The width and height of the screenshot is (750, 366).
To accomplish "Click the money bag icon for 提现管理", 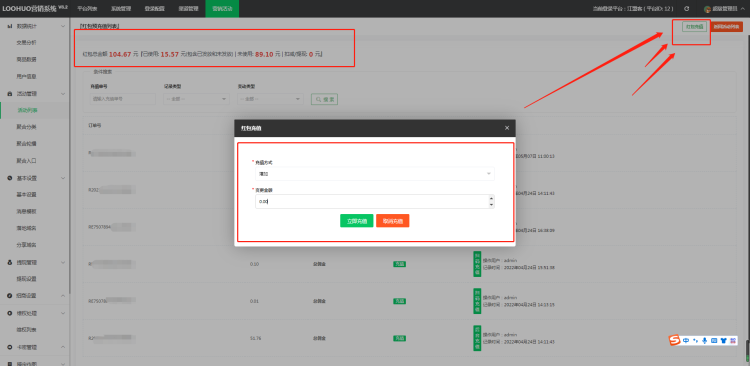I will (10, 262).
